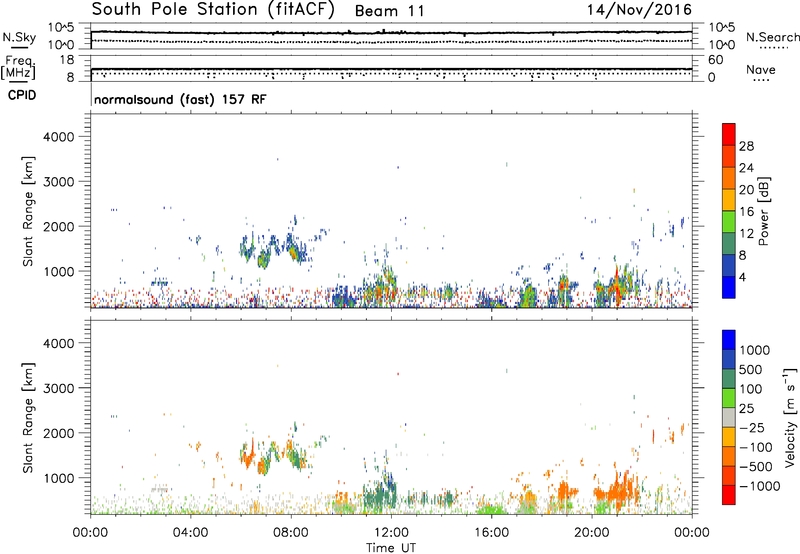
Task: Click the 08:00 time tick label
Action: point(291,533)
